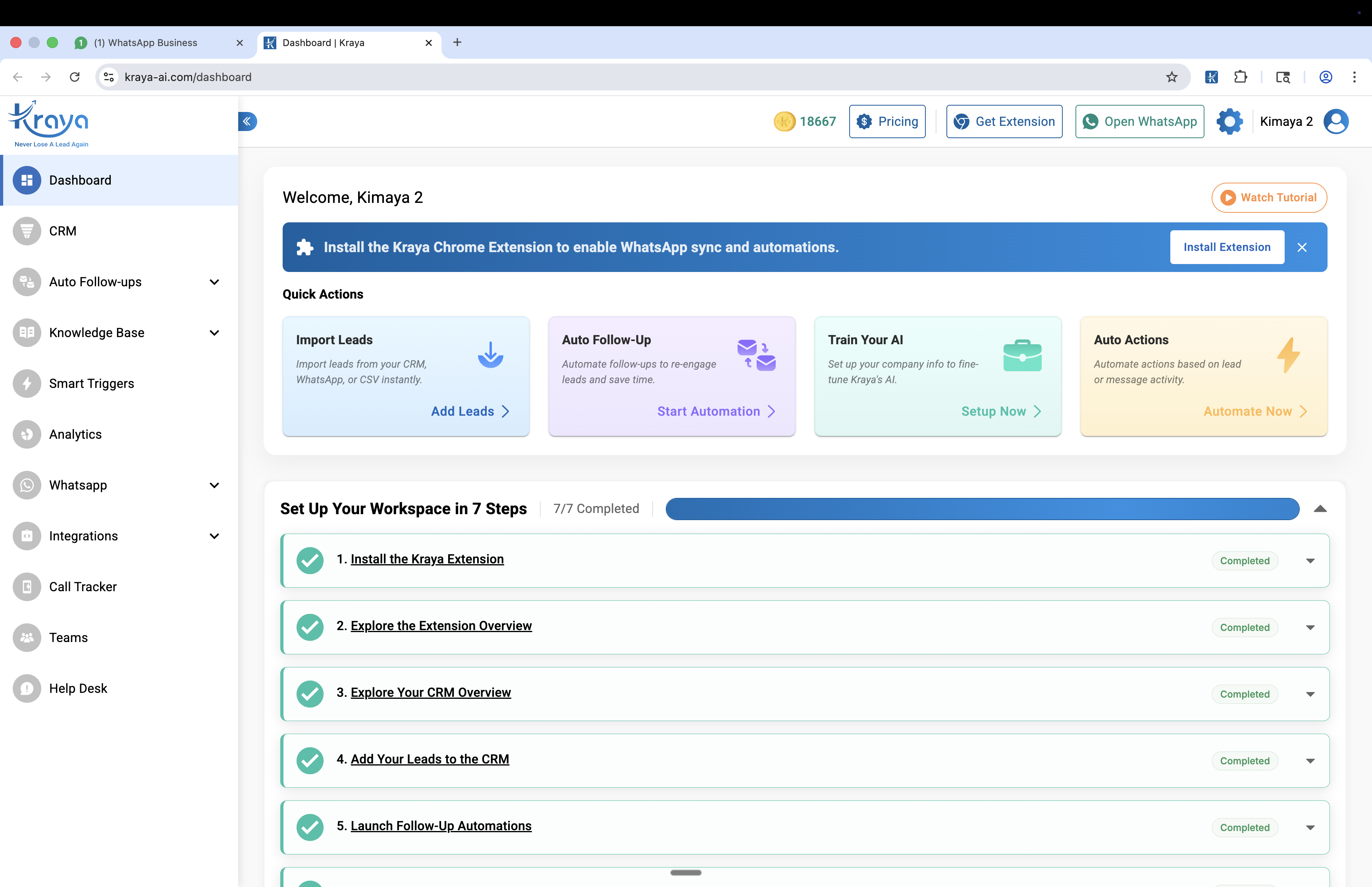Collapse the Set Up Your Workspace panel
Image resolution: width=1372 pixels, height=887 pixels.
click(x=1321, y=509)
